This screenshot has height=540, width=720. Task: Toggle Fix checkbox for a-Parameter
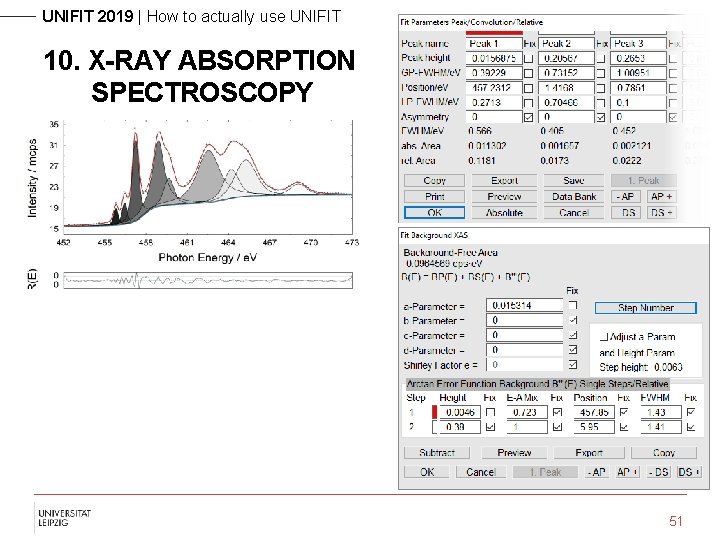[573, 305]
